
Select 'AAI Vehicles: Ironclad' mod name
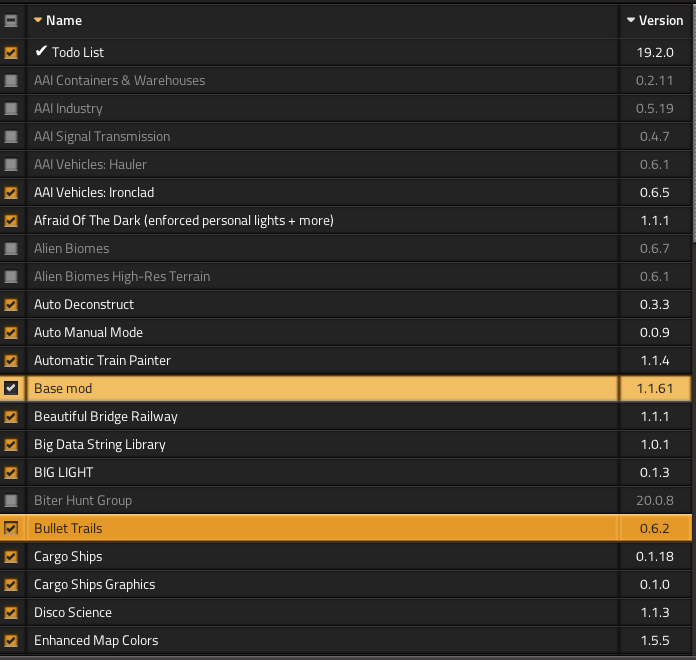coord(94,192)
